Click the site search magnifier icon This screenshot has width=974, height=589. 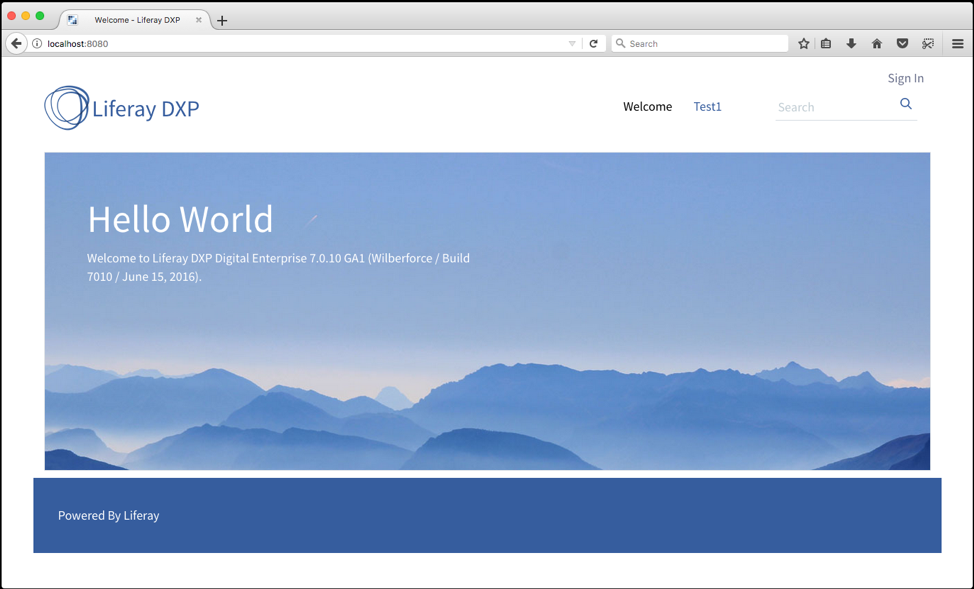[906, 104]
